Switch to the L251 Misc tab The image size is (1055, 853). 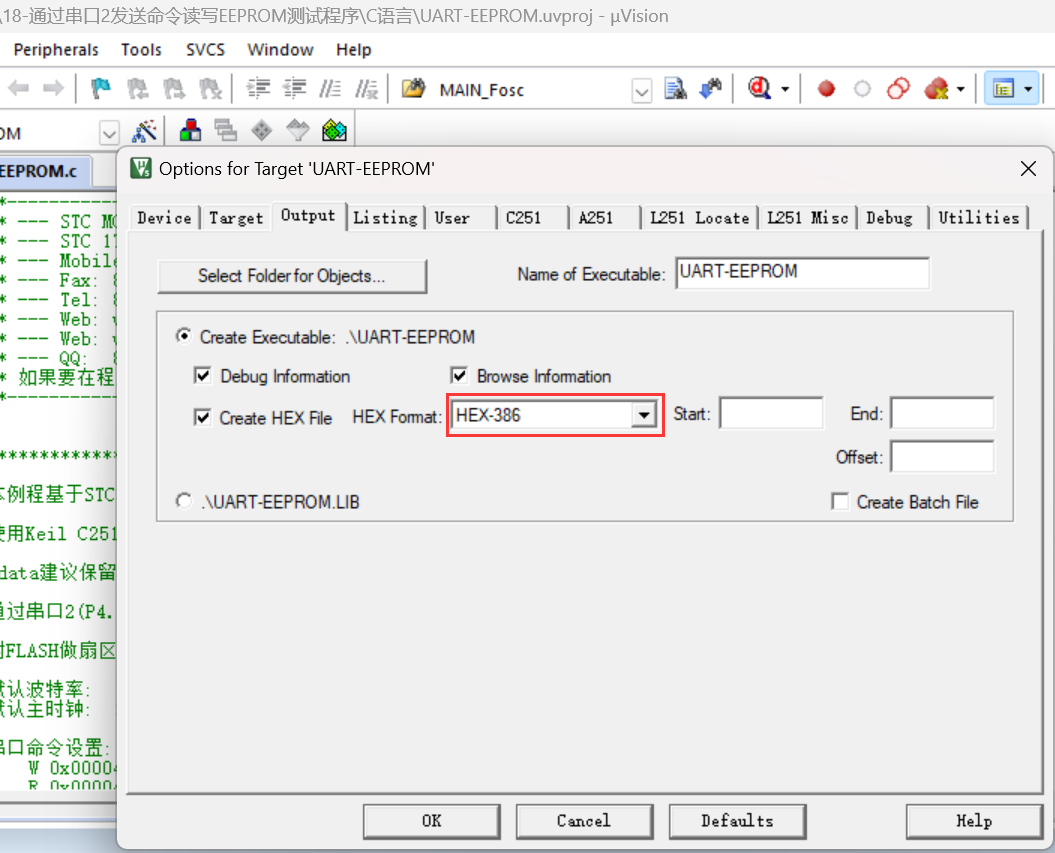807,218
